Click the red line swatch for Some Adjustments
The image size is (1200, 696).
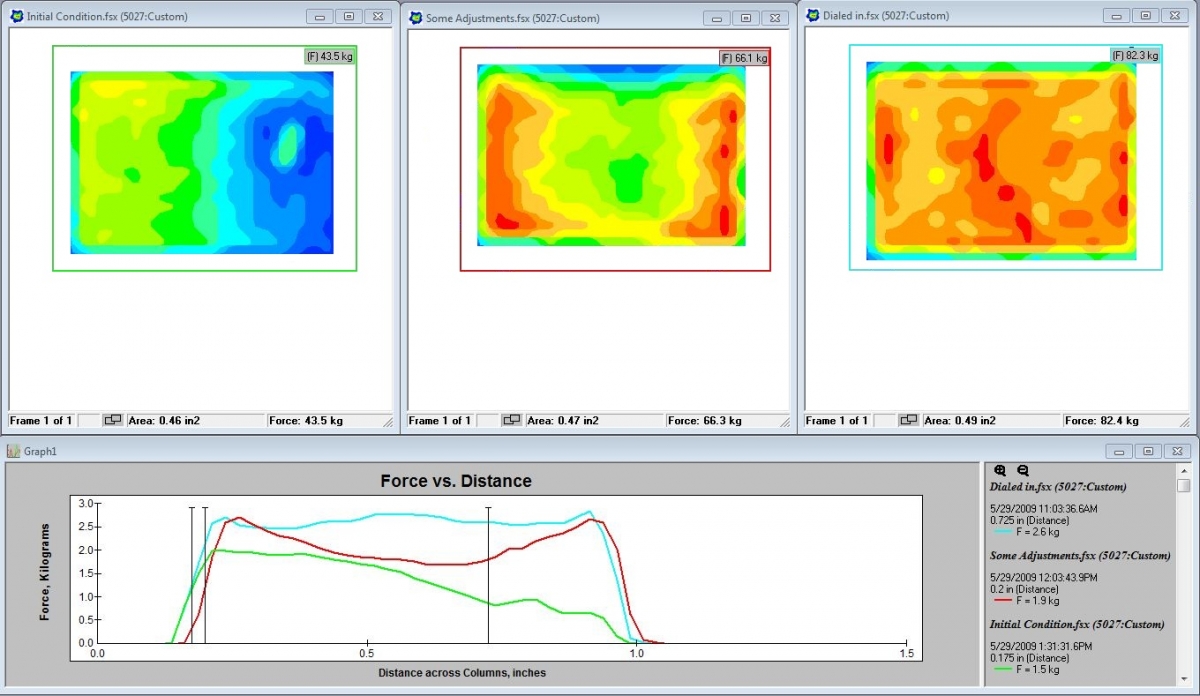click(x=1001, y=601)
